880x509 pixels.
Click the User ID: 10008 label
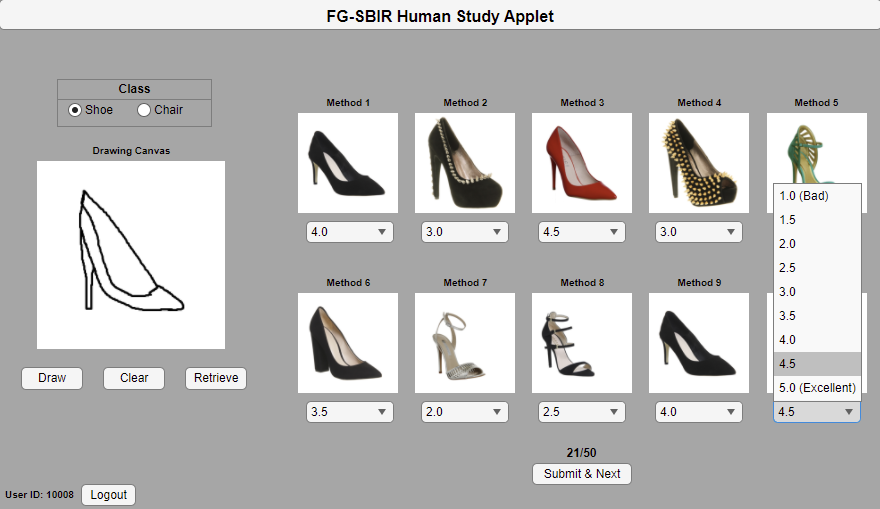pyautogui.click(x=39, y=495)
